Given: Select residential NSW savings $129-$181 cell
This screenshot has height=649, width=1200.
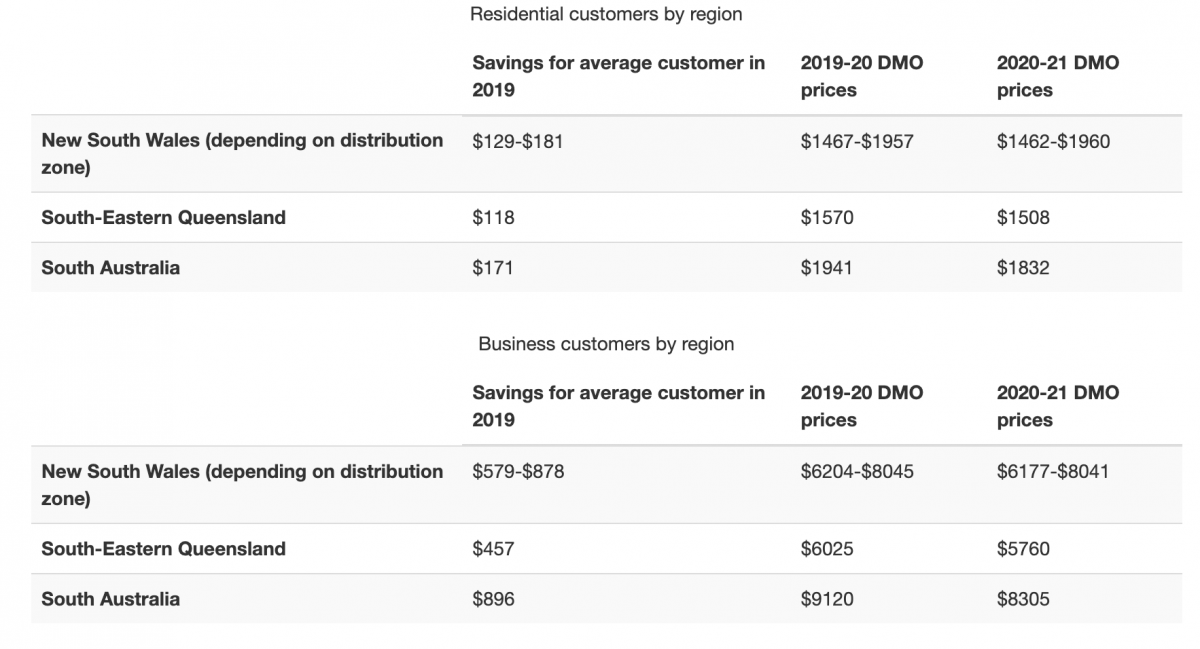Looking at the screenshot, I should click(x=518, y=142).
